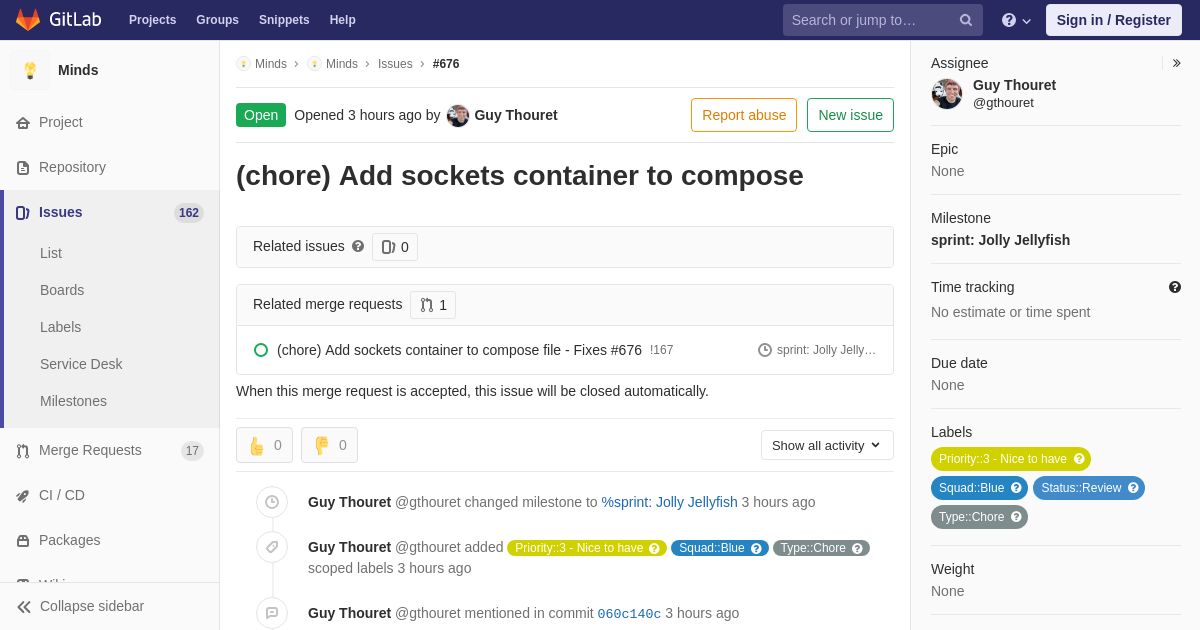Click the green Open status badge
The width and height of the screenshot is (1200, 630).
coord(261,115)
